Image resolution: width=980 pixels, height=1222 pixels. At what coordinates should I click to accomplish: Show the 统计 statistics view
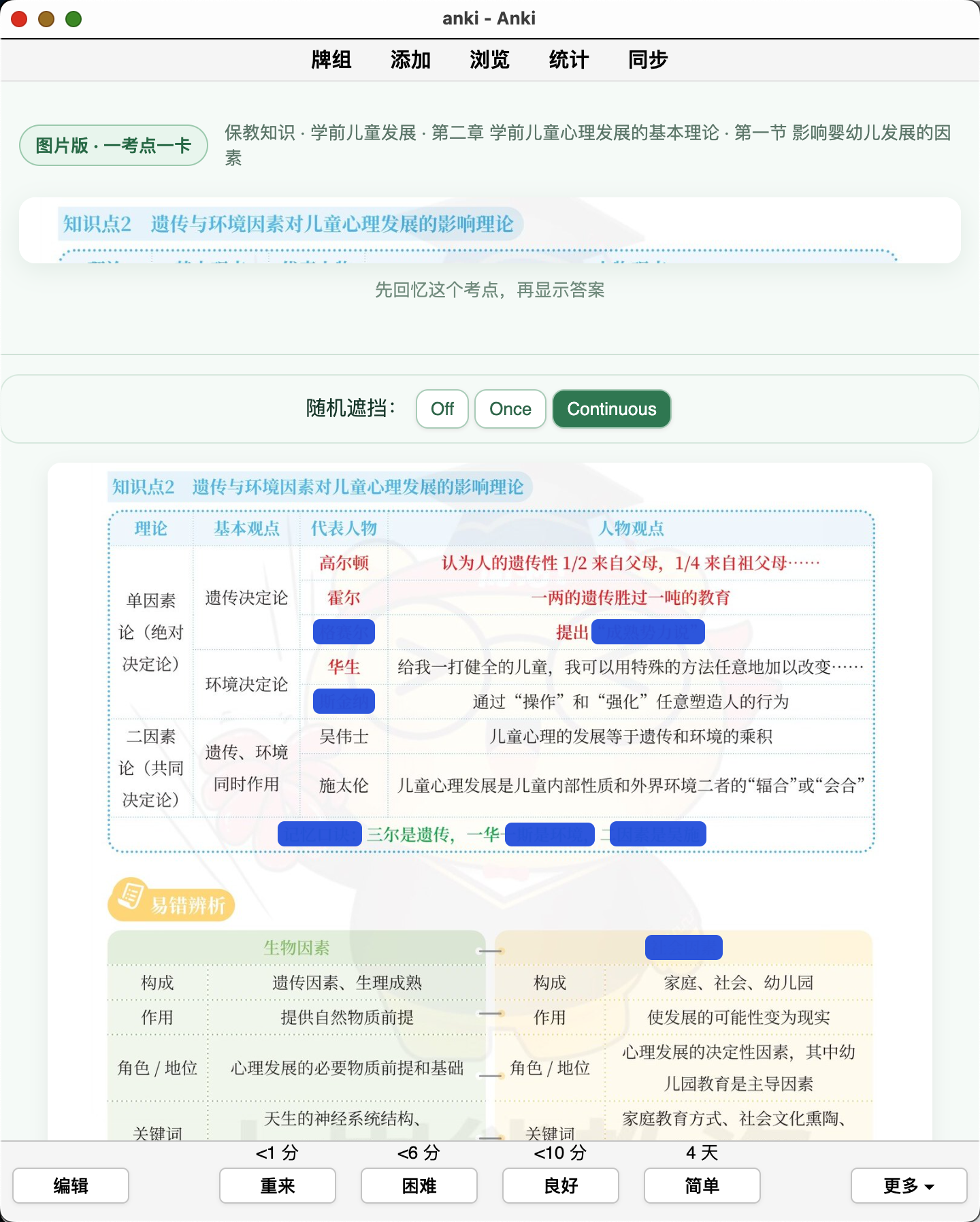[x=568, y=60]
